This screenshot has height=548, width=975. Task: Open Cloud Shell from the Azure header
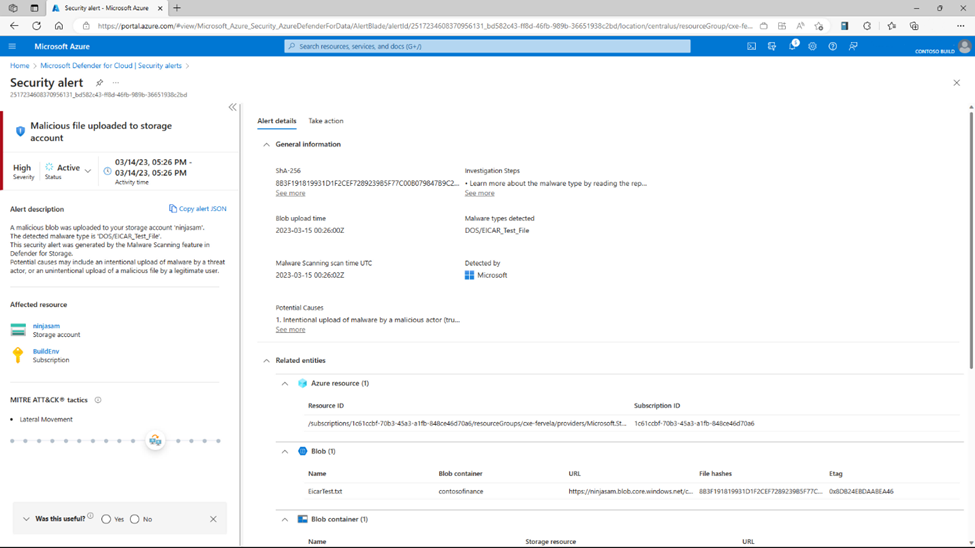coord(751,46)
